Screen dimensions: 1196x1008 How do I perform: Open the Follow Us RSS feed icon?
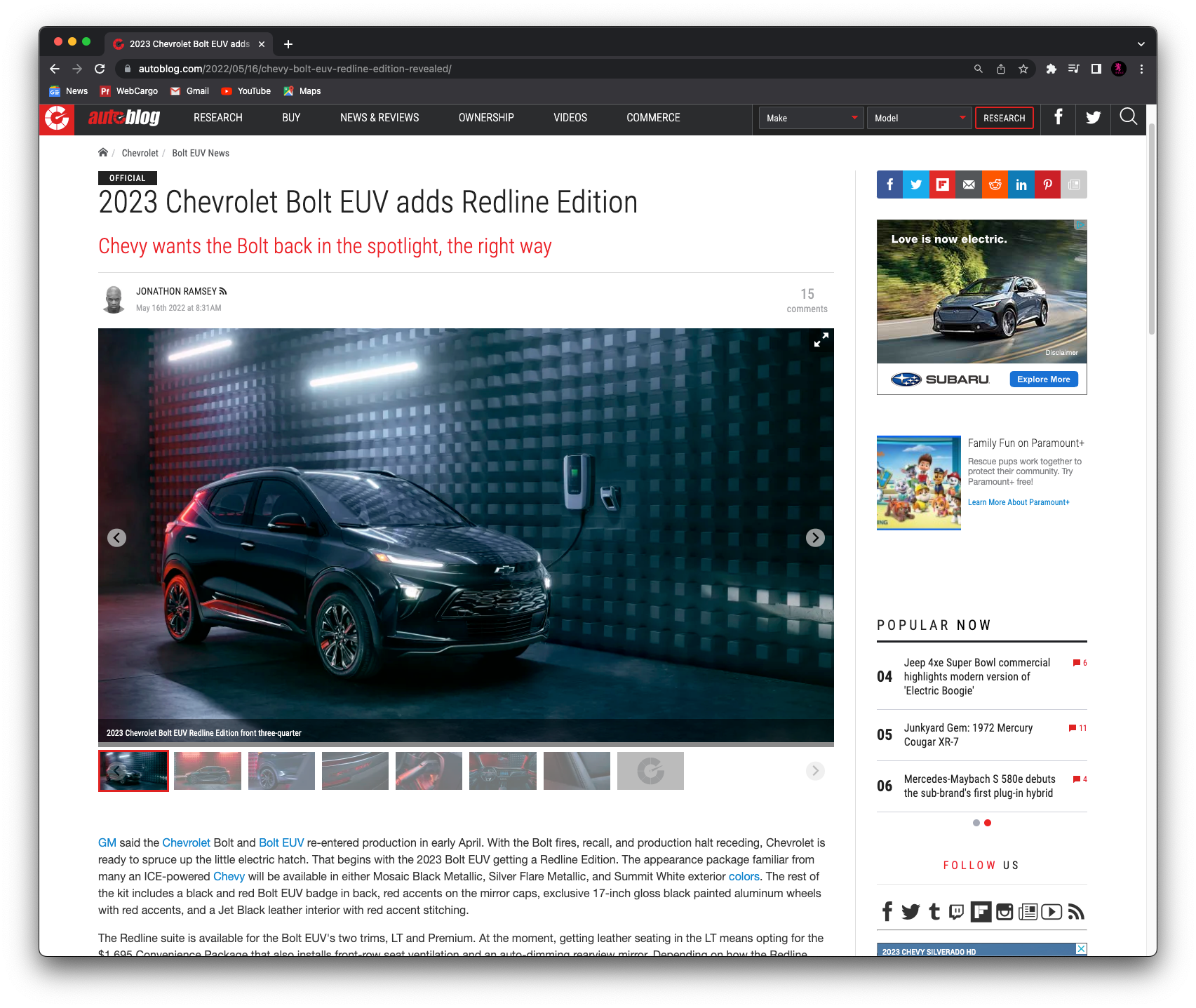point(1076,911)
